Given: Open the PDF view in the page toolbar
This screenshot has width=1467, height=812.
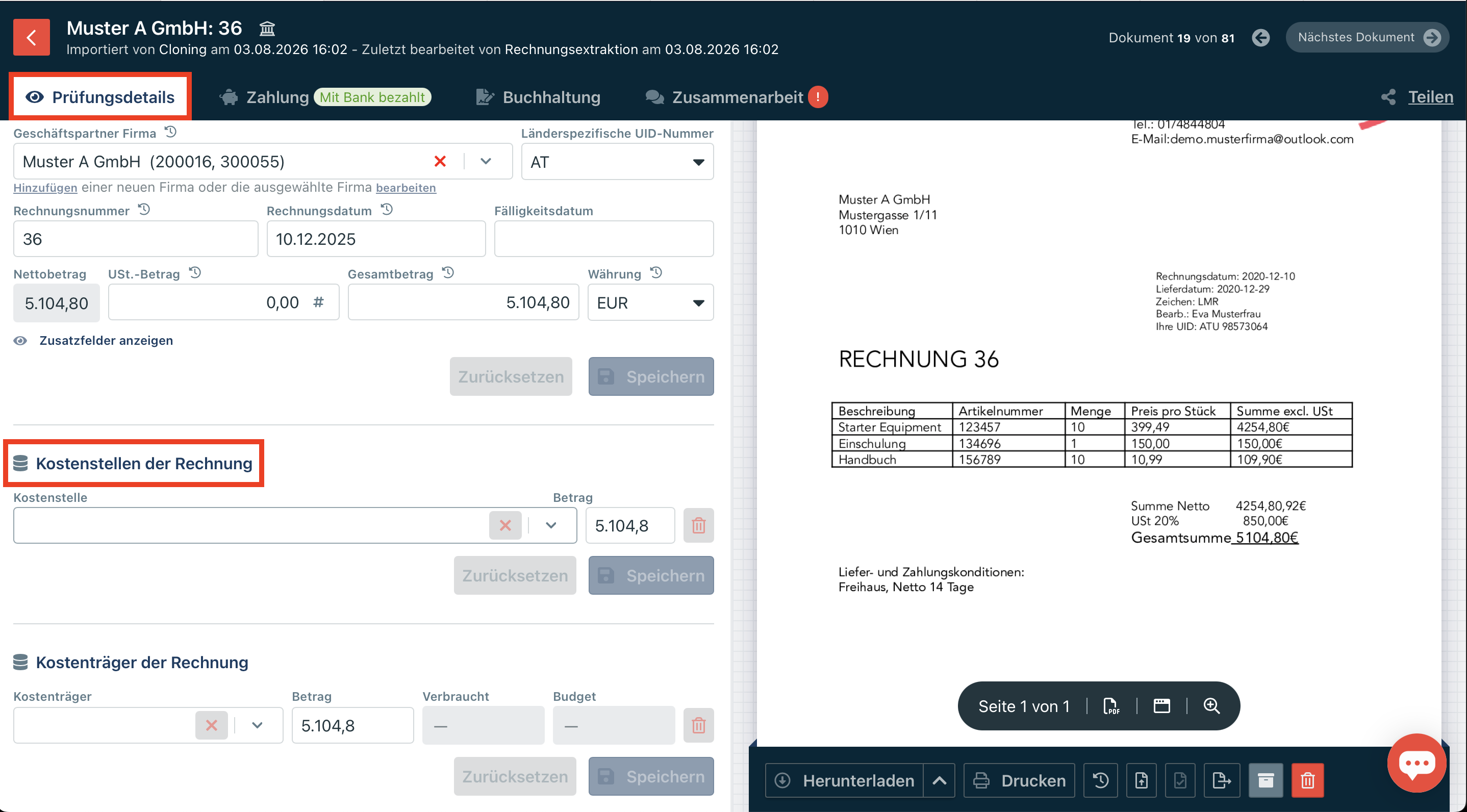Looking at the screenshot, I should pyautogui.click(x=1111, y=706).
